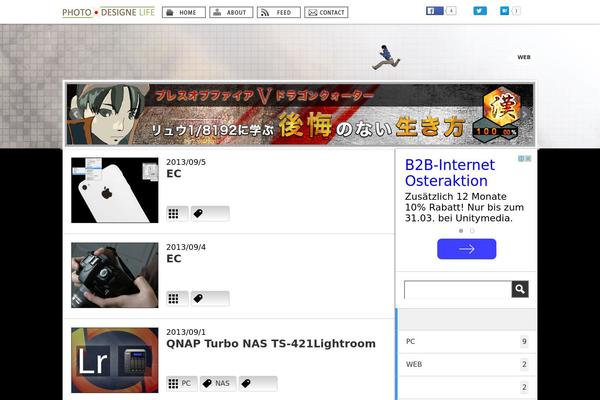Viewport: 600px width, 400px height.
Task: Click the category grid button of the 2013/09/5 post
Action: (177, 214)
